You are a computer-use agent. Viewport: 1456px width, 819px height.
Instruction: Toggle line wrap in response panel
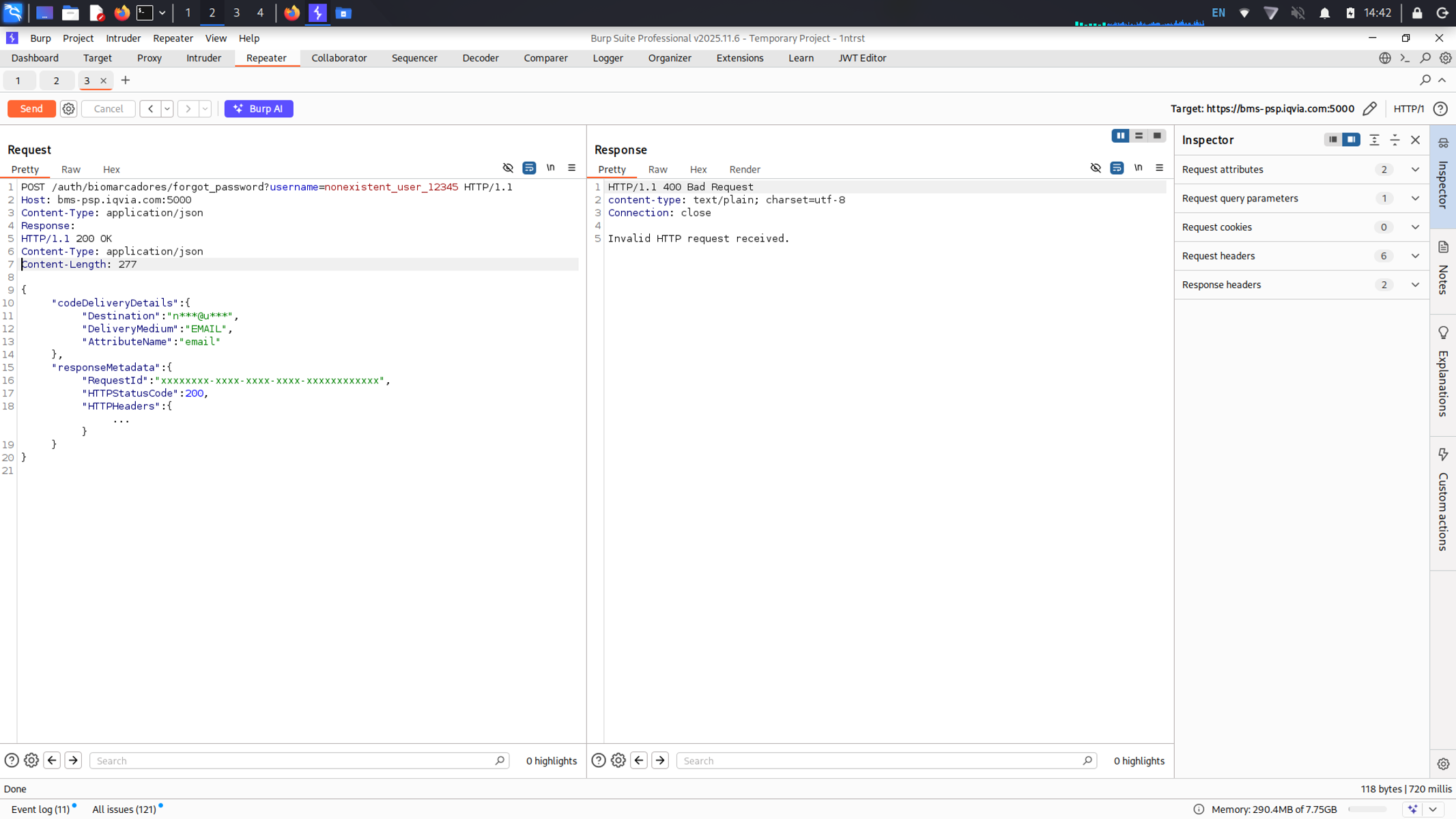(1117, 168)
